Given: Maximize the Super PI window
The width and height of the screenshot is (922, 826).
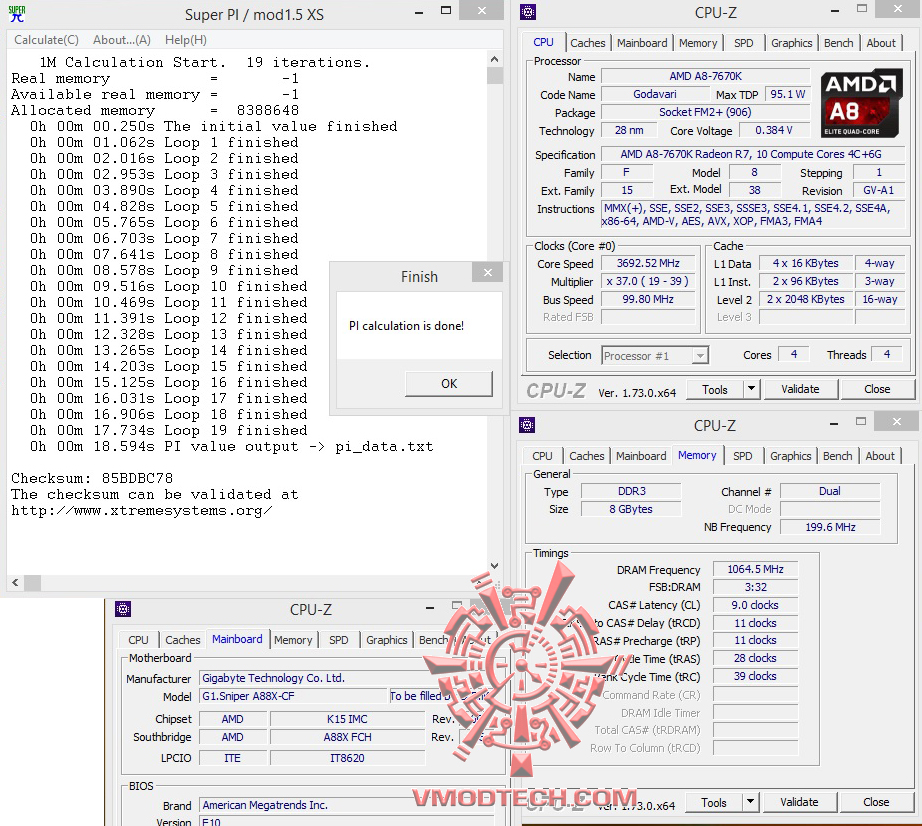Looking at the screenshot, I should 446,11.
